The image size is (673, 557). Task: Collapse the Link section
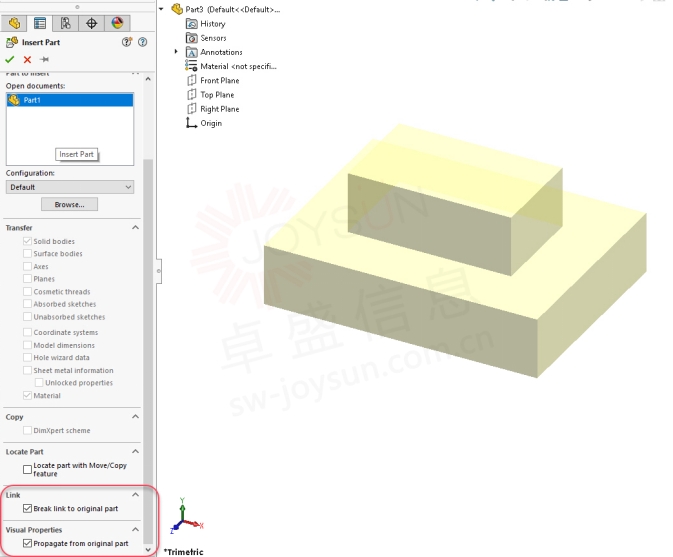pyautogui.click(x=135, y=495)
